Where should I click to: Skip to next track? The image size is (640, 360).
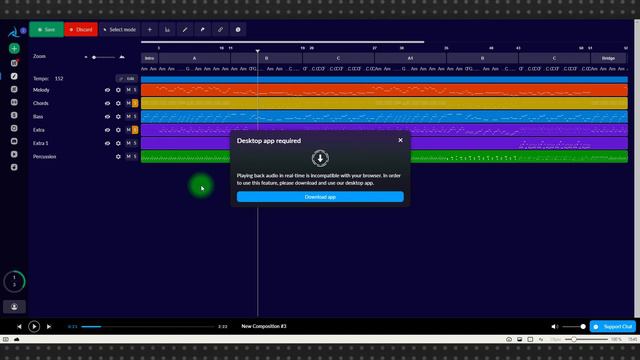pyautogui.click(x=49, y=327)
